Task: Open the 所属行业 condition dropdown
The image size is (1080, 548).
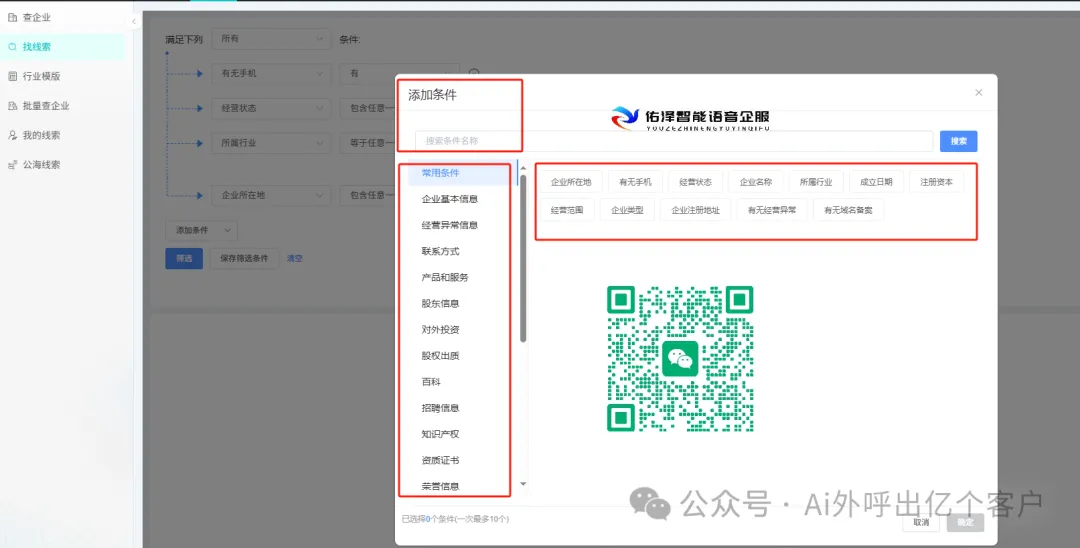Action: (x=271, y=143)
